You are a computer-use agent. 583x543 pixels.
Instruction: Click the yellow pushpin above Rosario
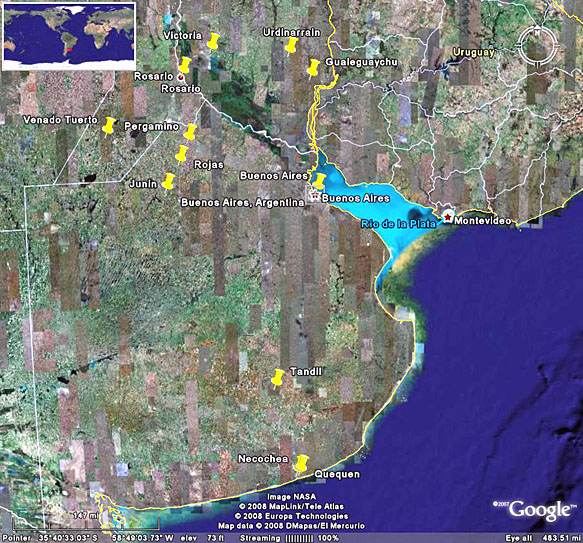click(185, 65)
